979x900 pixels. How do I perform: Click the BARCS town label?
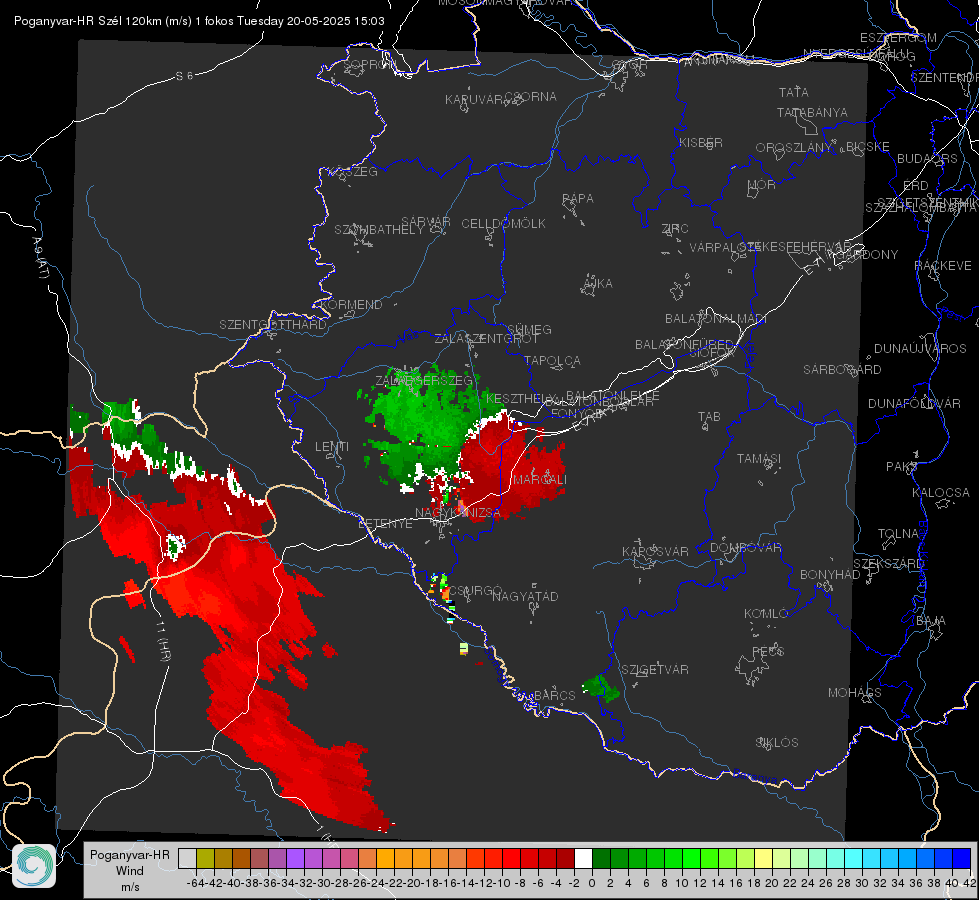click(x=554, y=695)
